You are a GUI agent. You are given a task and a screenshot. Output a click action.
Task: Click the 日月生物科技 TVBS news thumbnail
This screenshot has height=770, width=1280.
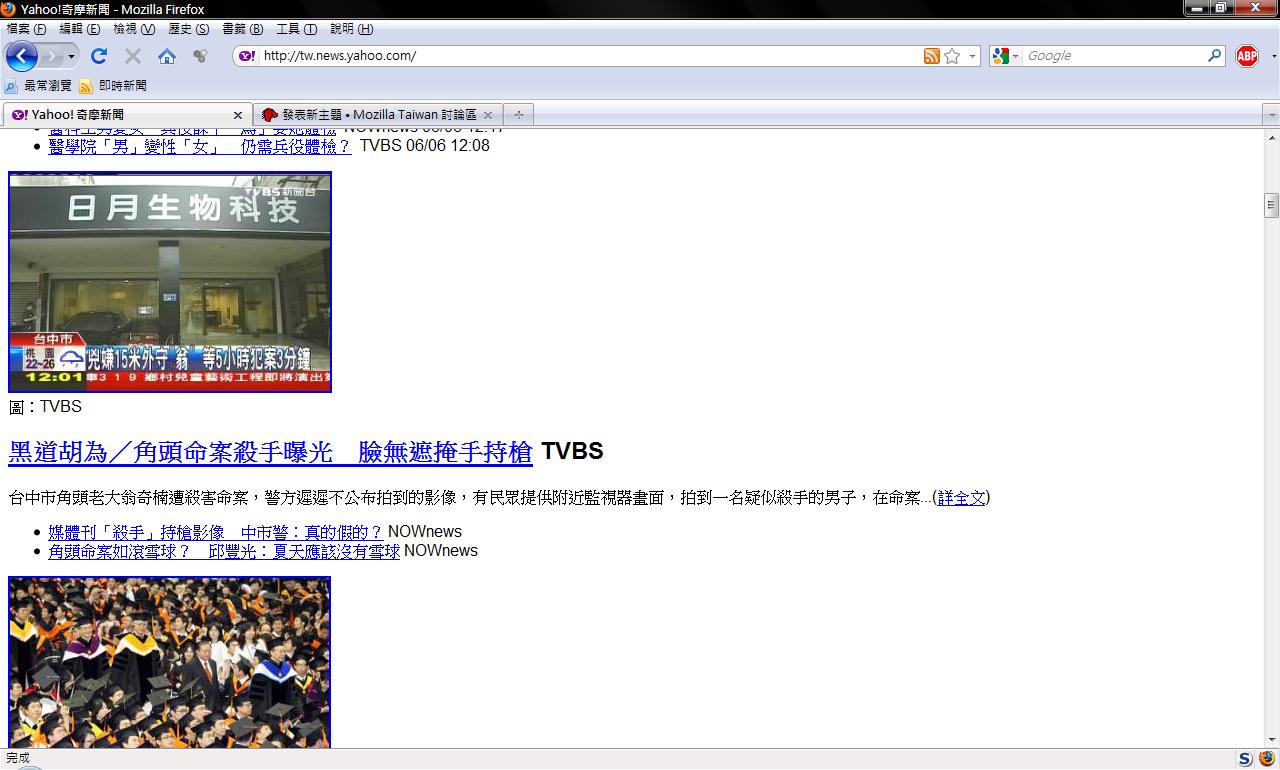pos(170,282)
